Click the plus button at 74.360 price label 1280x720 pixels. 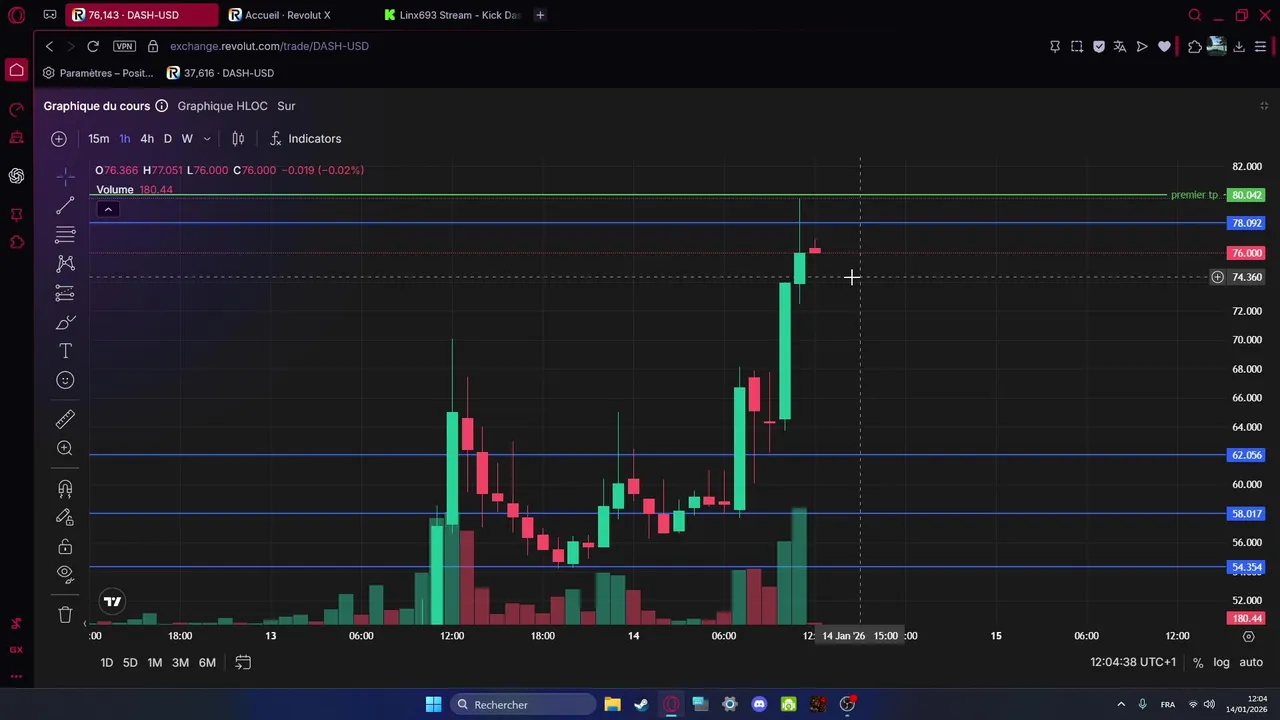1217,277
